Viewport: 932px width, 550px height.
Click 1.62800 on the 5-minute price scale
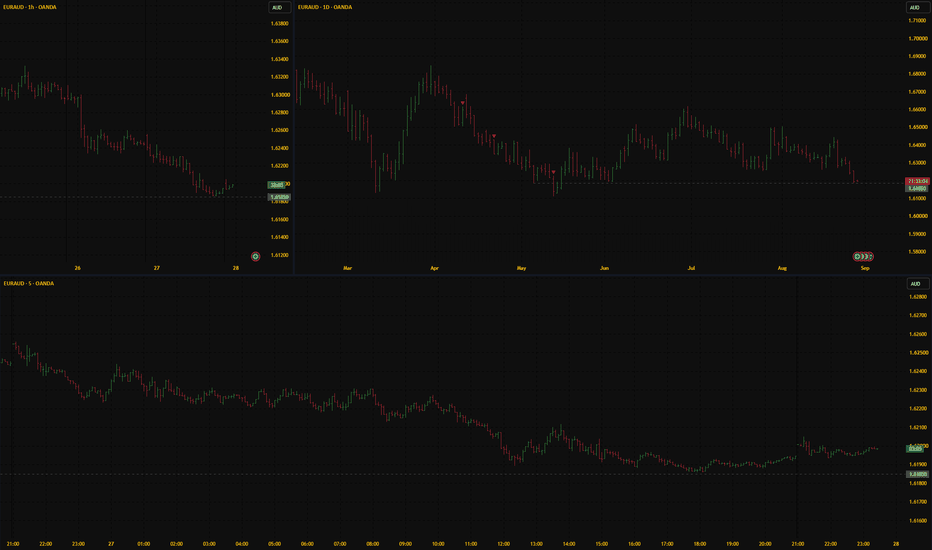[918, 297]
